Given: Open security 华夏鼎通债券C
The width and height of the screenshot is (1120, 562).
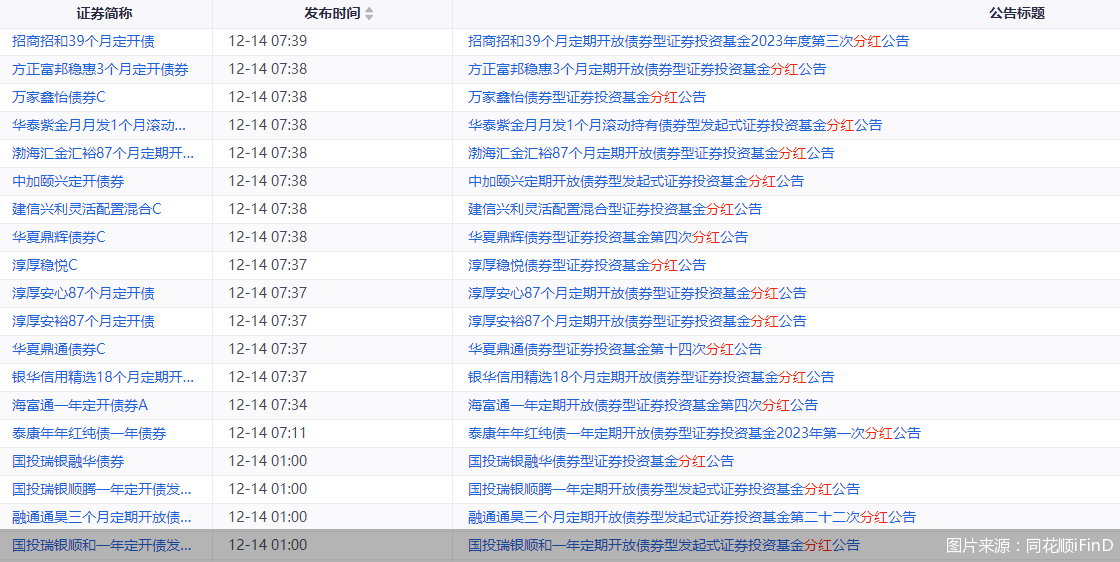Looking at the screenshot, I should tap(59, 348).
